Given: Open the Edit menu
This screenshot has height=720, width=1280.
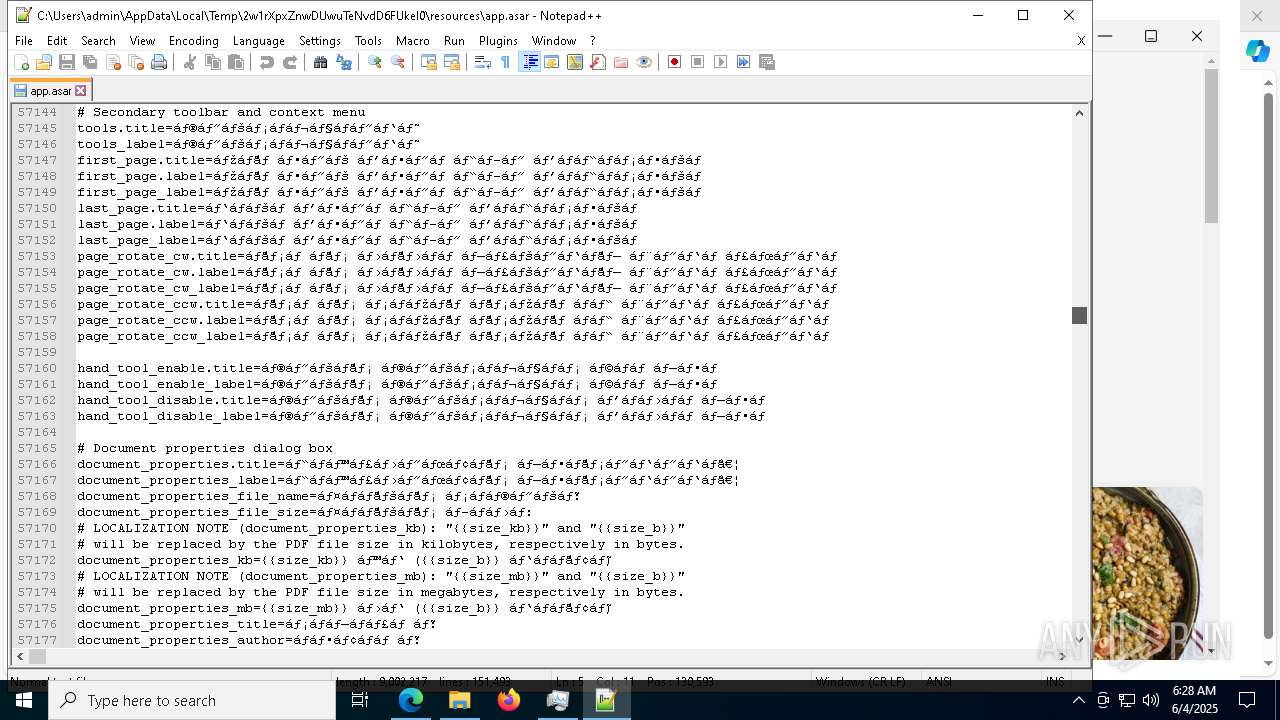Looking at the screenshot, I should [57, 41].
